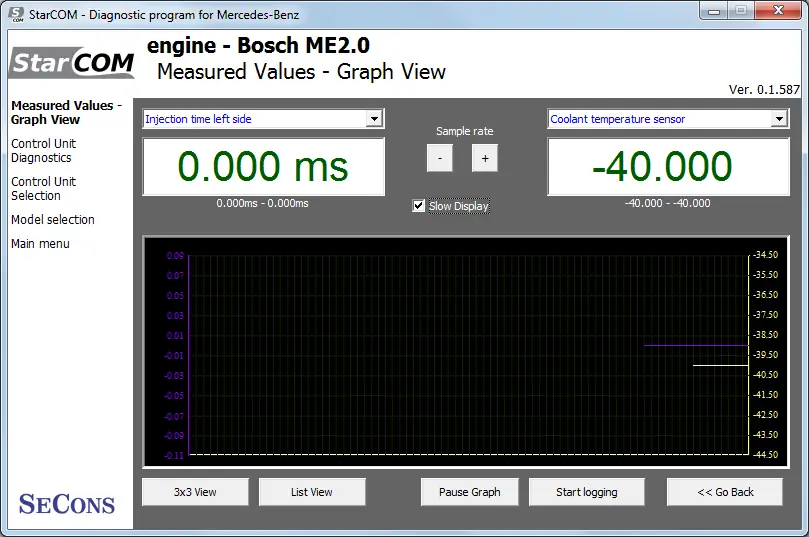Return to Main menu

coord(40,244)
